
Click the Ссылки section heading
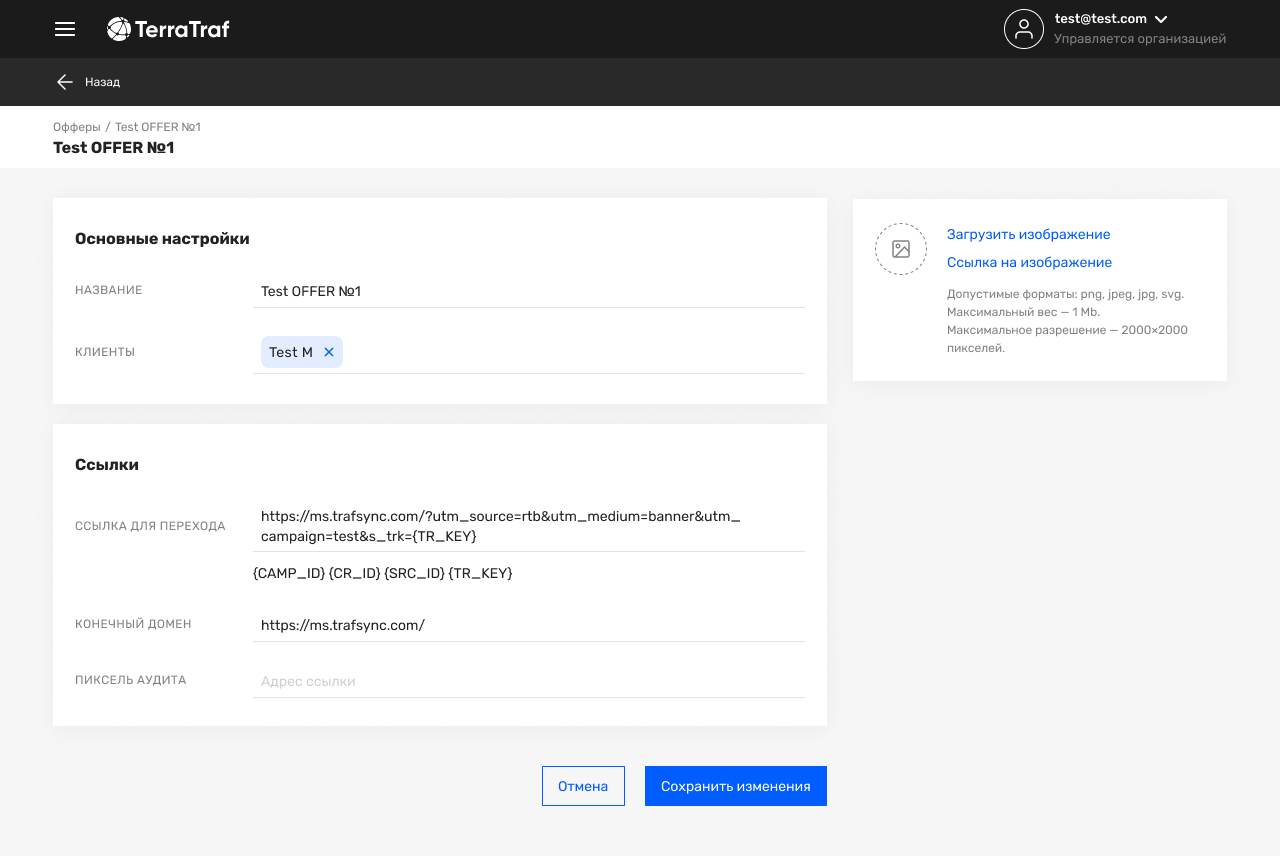pyautogui.click(x=107, y=465)
